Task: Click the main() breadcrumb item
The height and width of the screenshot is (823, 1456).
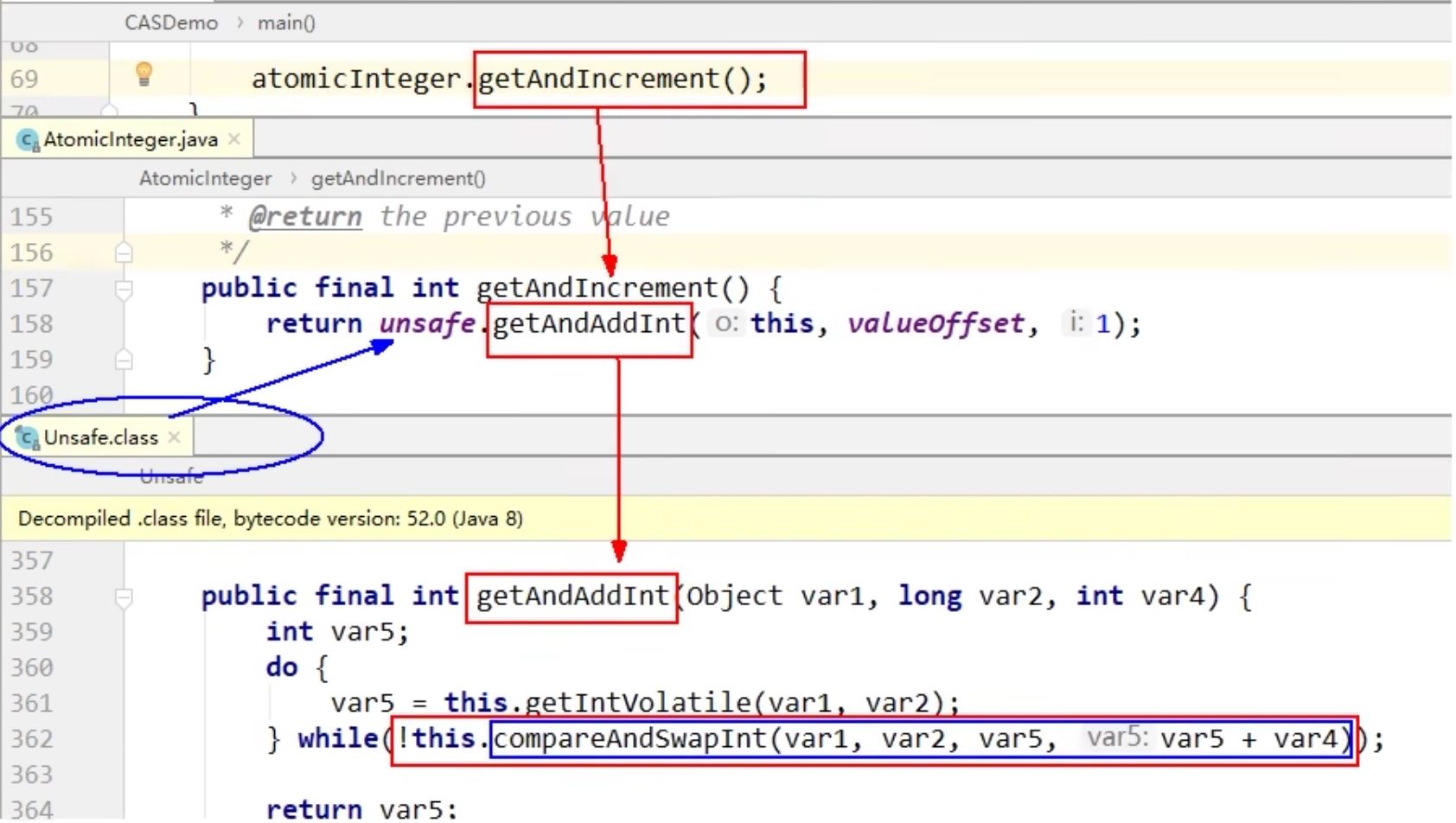Action: pos(286,23)
